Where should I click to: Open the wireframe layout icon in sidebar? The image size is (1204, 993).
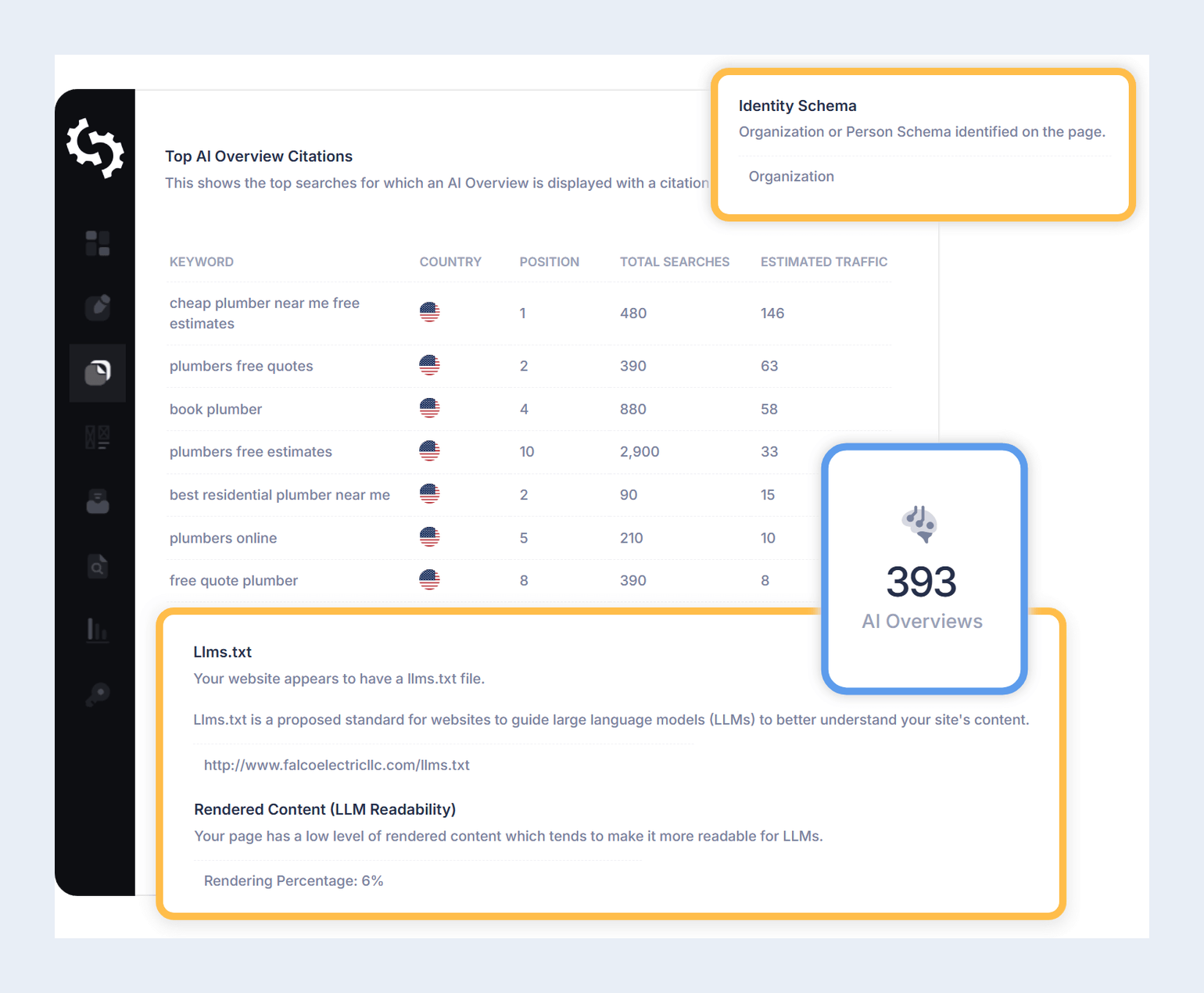tap(98, 437)
